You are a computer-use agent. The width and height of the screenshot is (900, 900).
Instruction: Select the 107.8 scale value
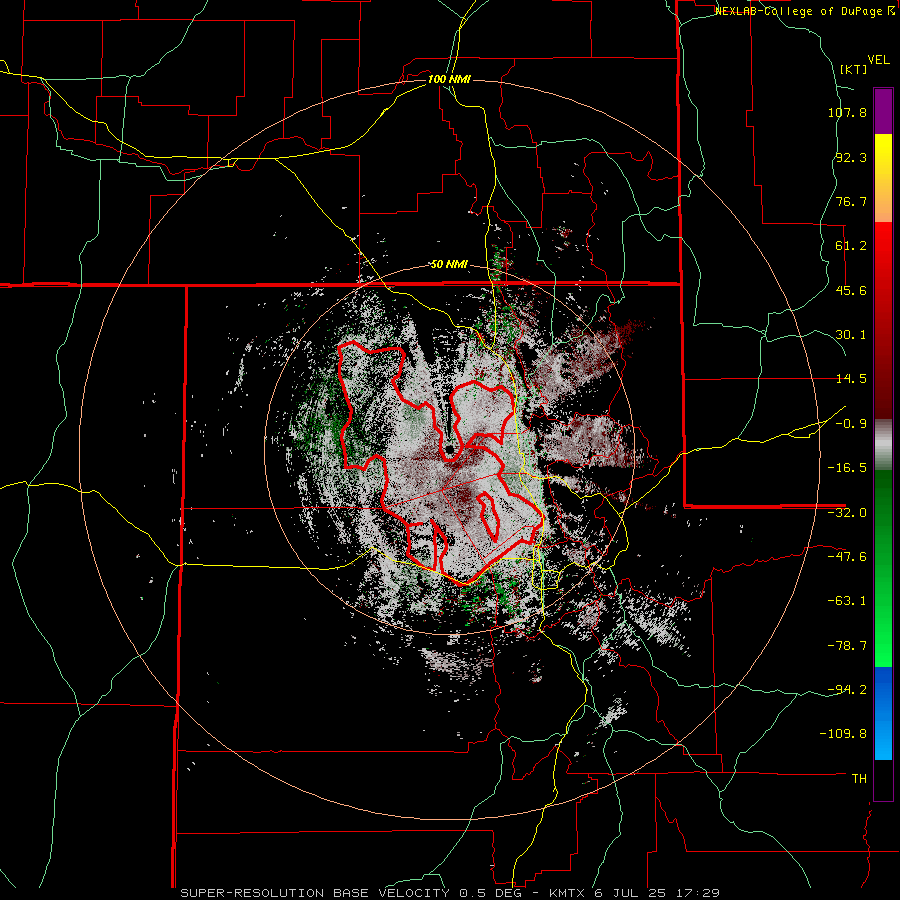(847, 112)
